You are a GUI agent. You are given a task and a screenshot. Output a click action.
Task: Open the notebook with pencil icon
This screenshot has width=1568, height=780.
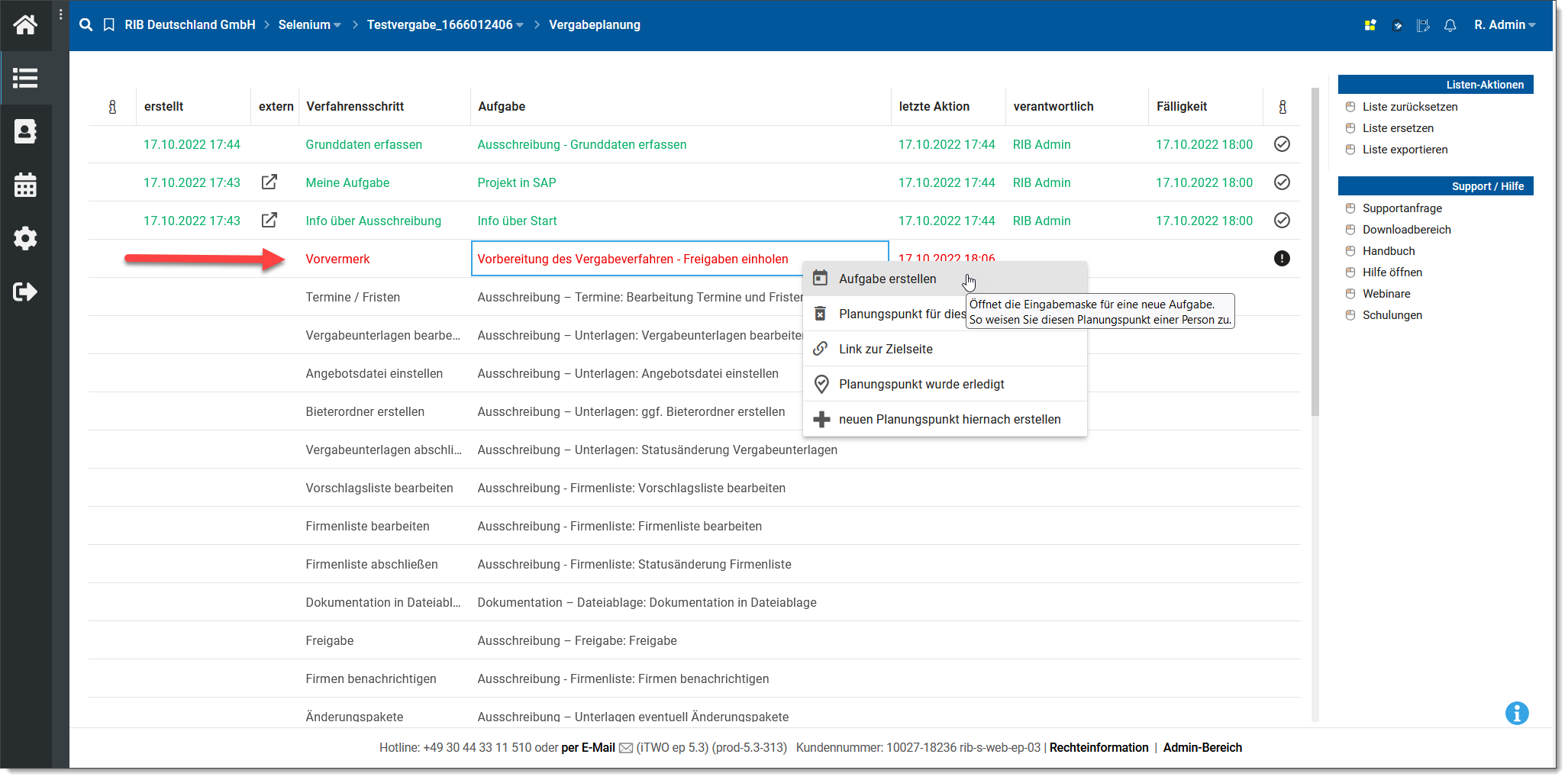tap(1423, 25)
